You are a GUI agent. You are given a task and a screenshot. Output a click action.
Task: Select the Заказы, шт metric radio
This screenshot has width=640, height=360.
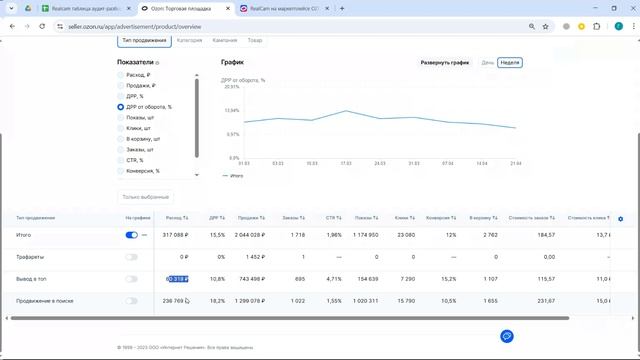click(120, 150)
